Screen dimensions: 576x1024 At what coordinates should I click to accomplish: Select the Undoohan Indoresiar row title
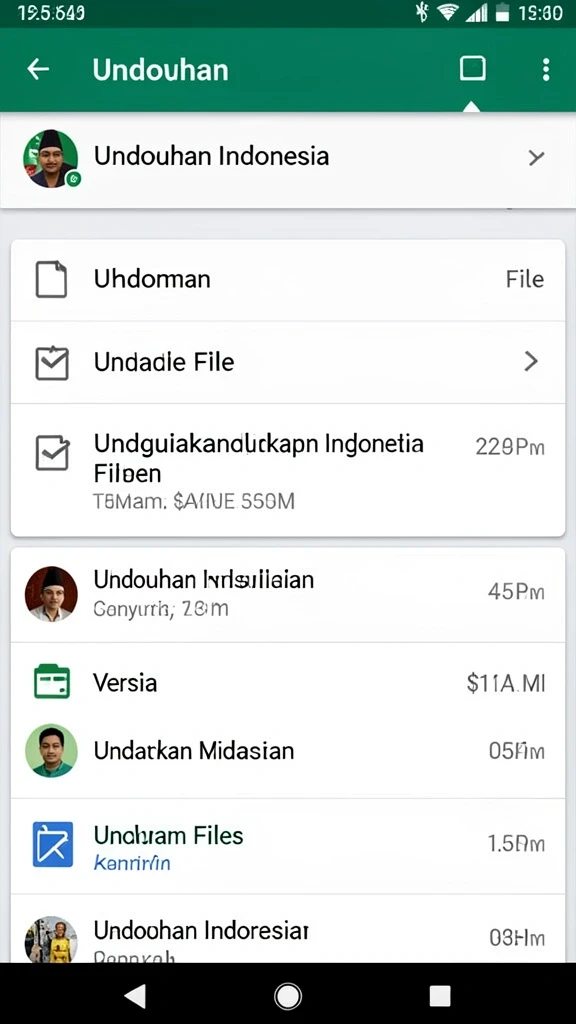[x=201, y=929]
